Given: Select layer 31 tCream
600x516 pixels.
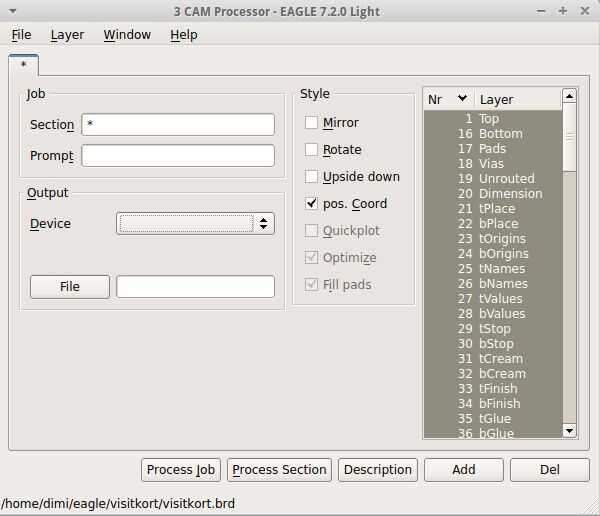Looking at the screenshot, I should (x=493, y=359).
